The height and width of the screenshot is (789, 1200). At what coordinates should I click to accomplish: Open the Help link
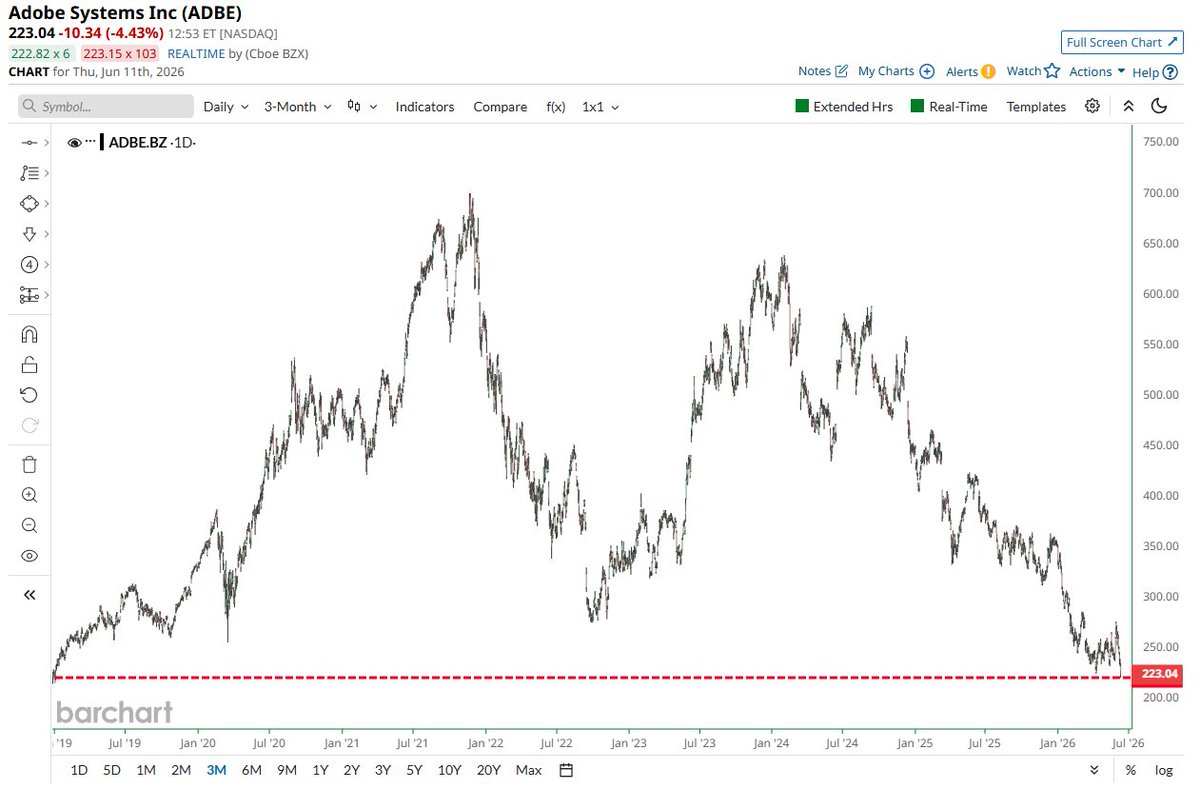pyautogui.click(x=1153, y=72)
